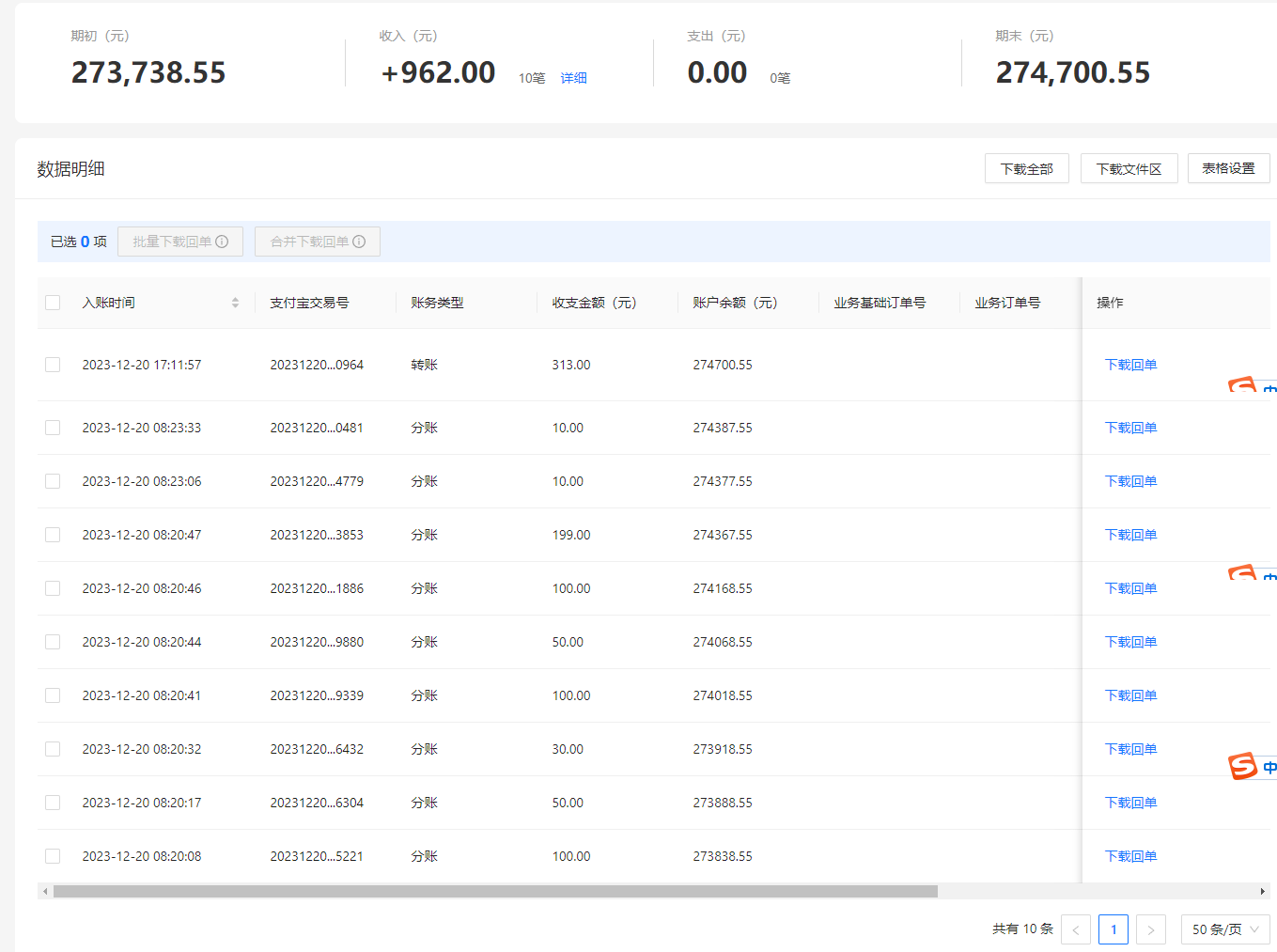Download receipt for transaction 20231220...0964
This screenshot has width=1277, height=952.
pyautogui.click(x=1131, y=365)
